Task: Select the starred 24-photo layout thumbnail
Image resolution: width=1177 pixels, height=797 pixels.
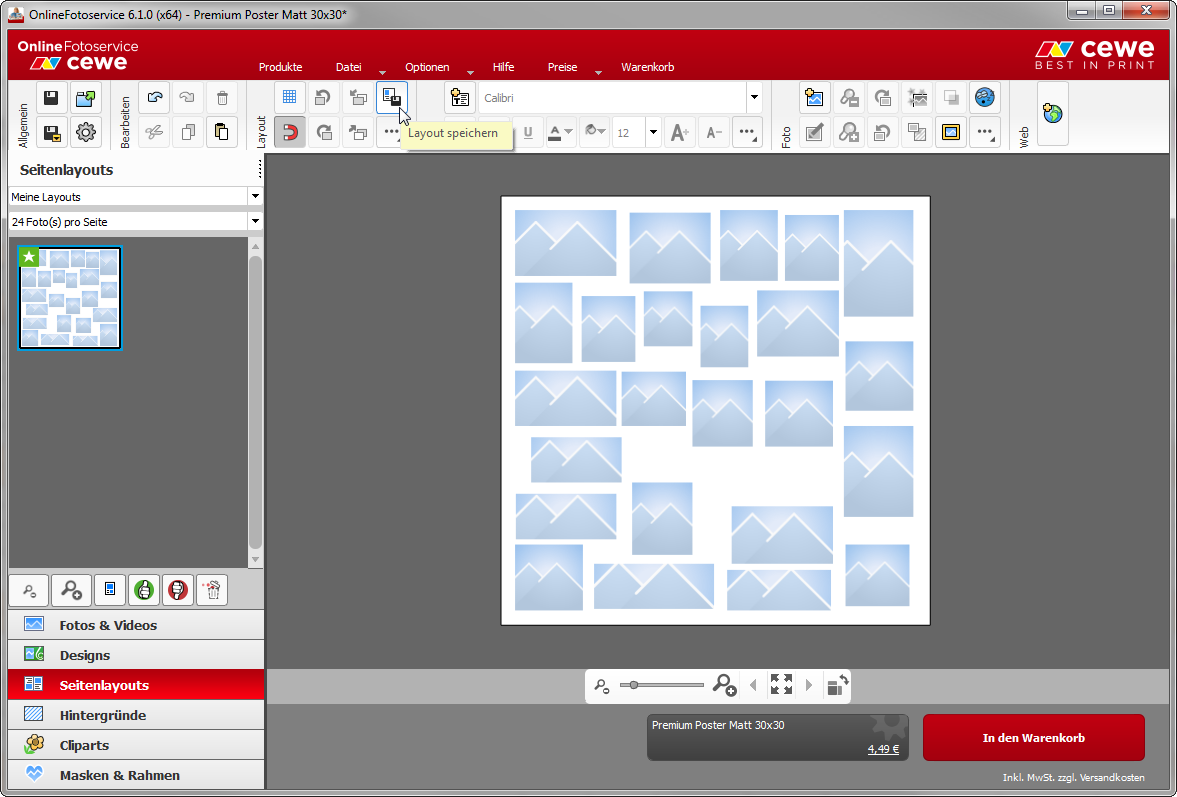Action: [70, 298]
